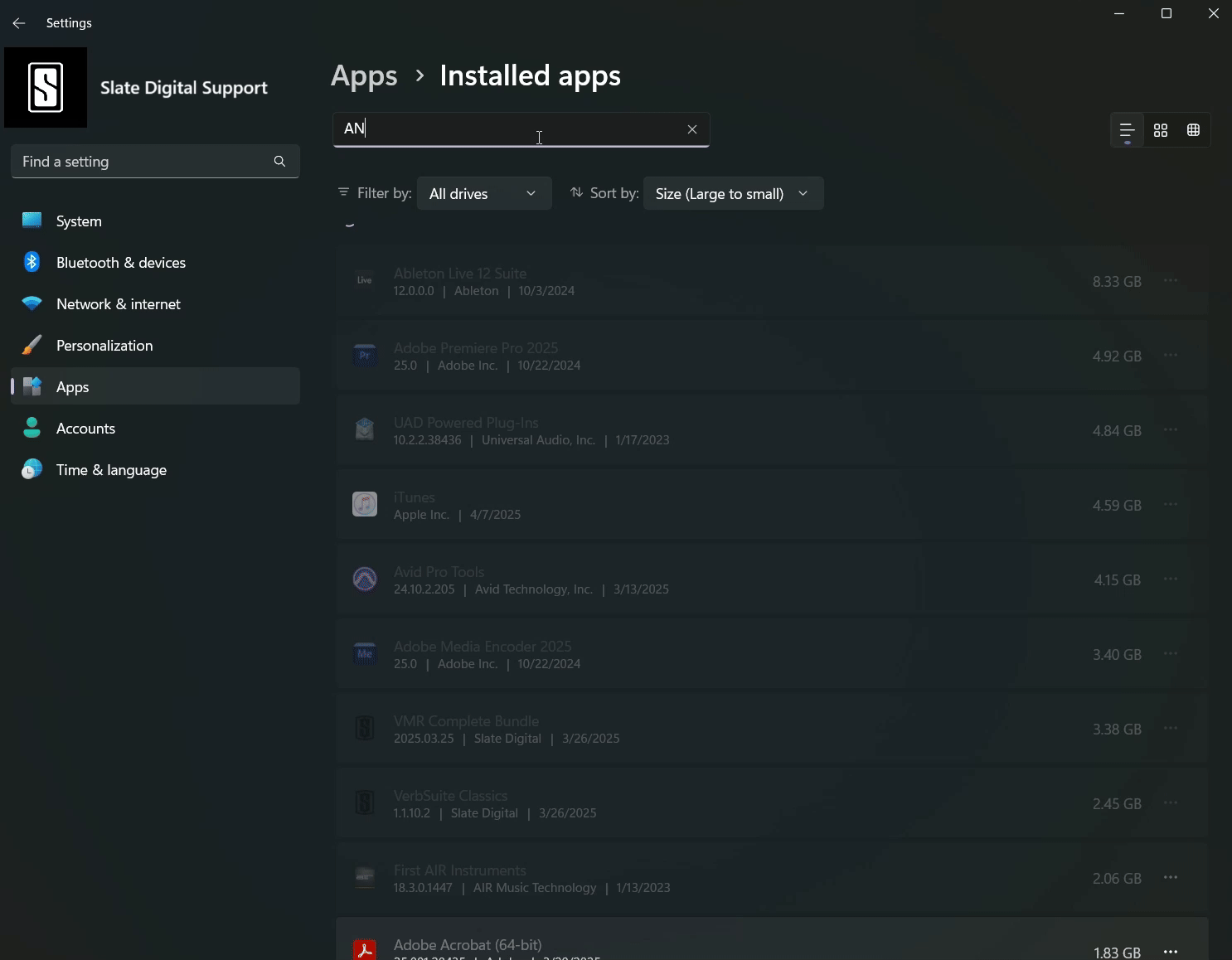Select the VMR Complete Bundle entry name
The height and width of the screenshot is (960, 1232).
(466, 720)
